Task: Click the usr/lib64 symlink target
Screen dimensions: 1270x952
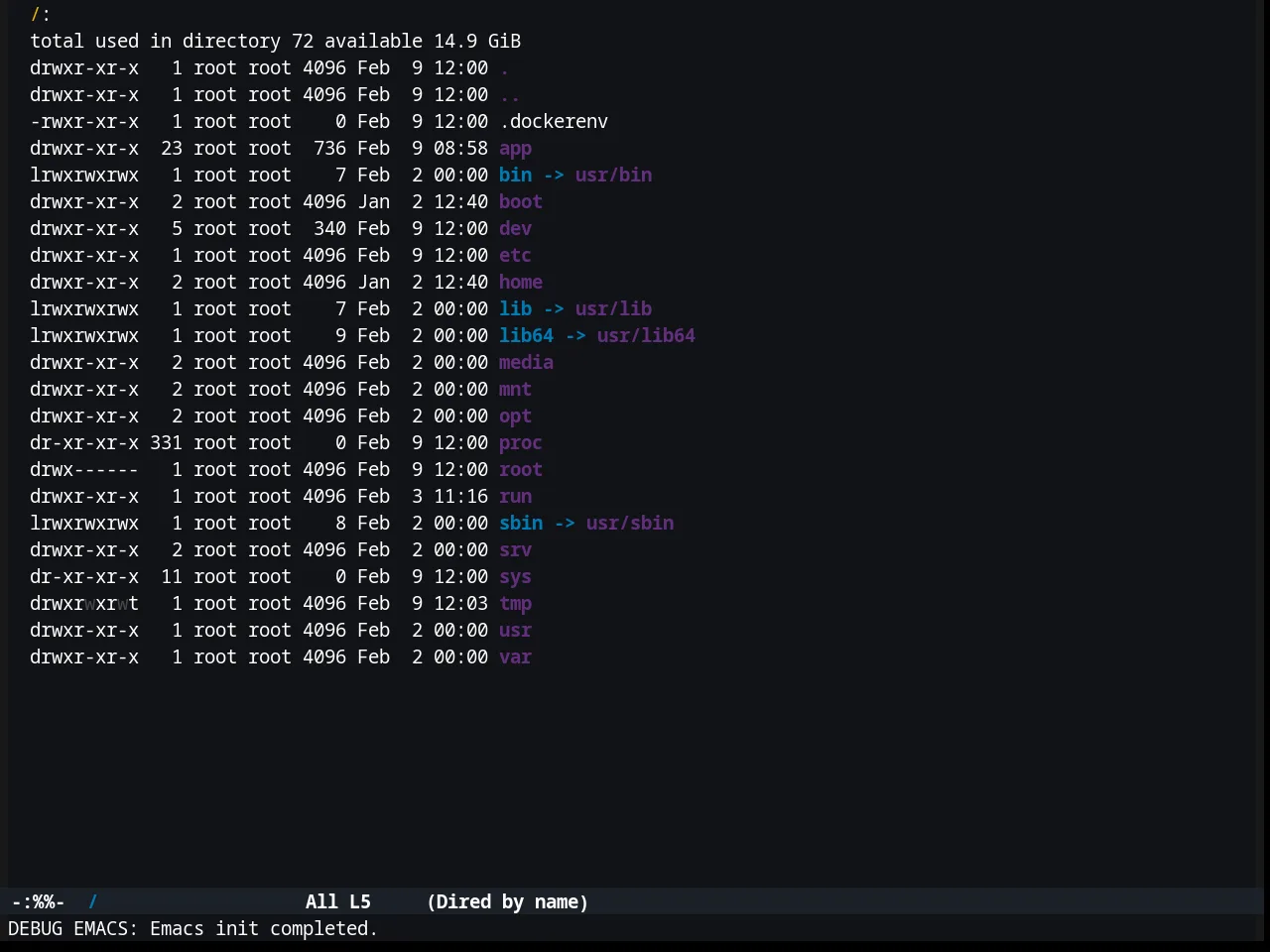Action: (x=646, y=335)
